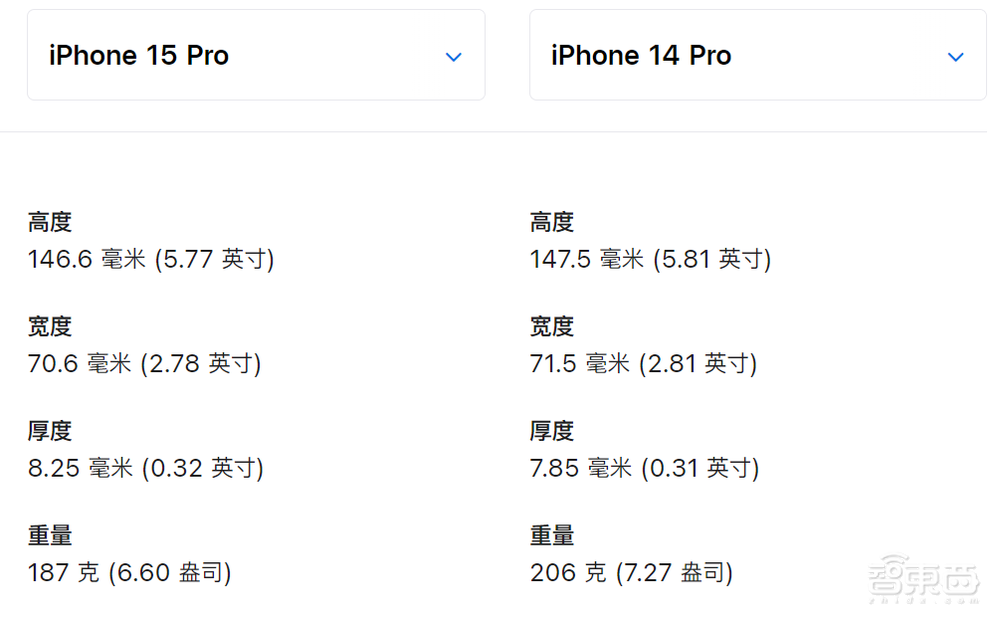Select the iPhone 15 Pro selector field
Viewport: 1000px width, 623px height.
tap(256, 55)
